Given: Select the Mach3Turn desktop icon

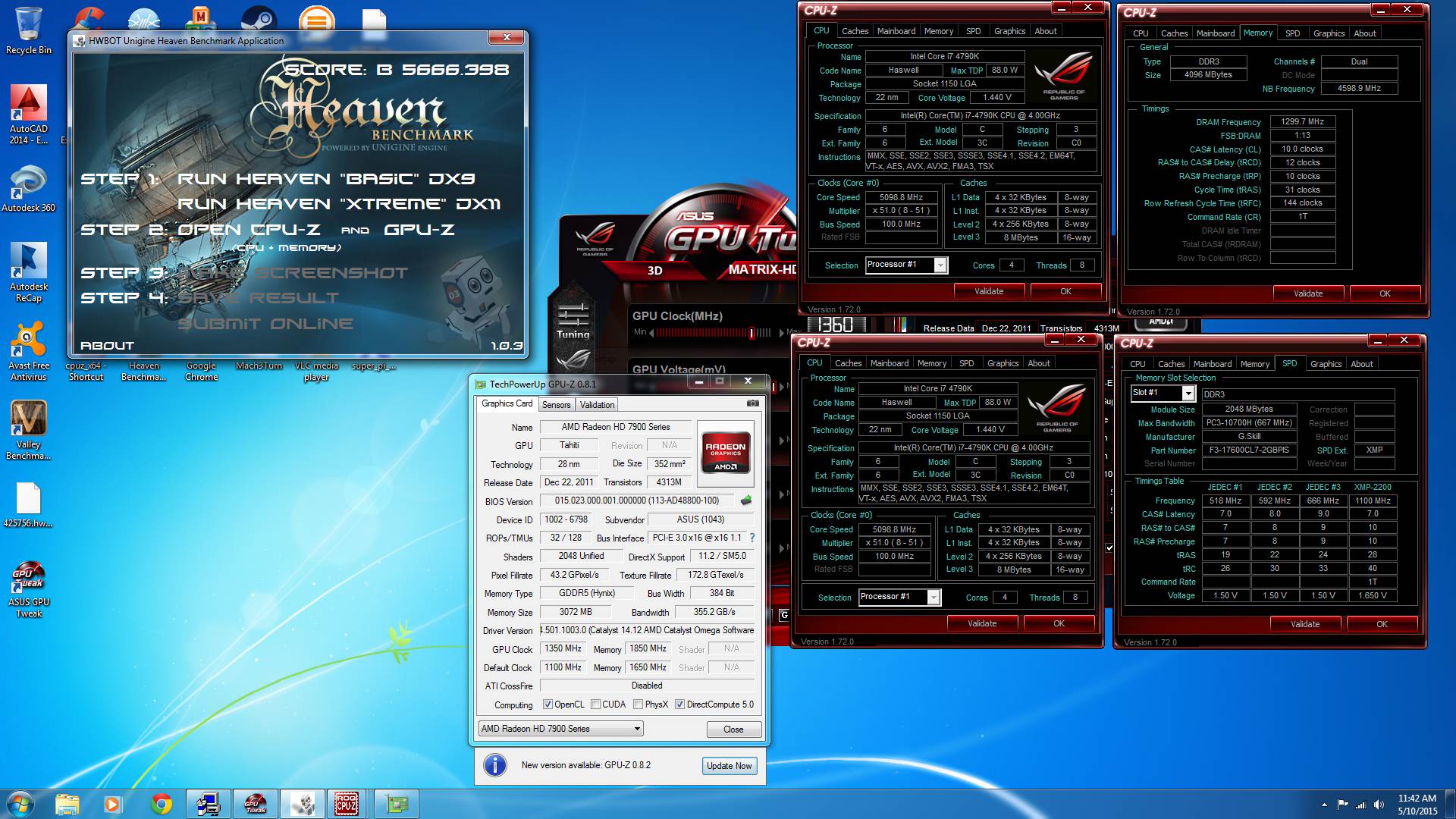Looking at the screenshot, I should (x=259, y=366).
